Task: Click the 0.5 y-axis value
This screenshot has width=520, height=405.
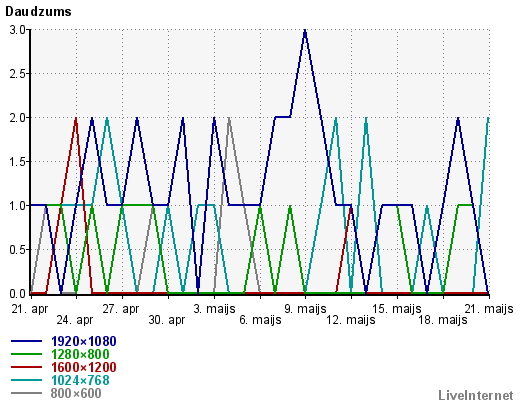Action: point(17,250)
